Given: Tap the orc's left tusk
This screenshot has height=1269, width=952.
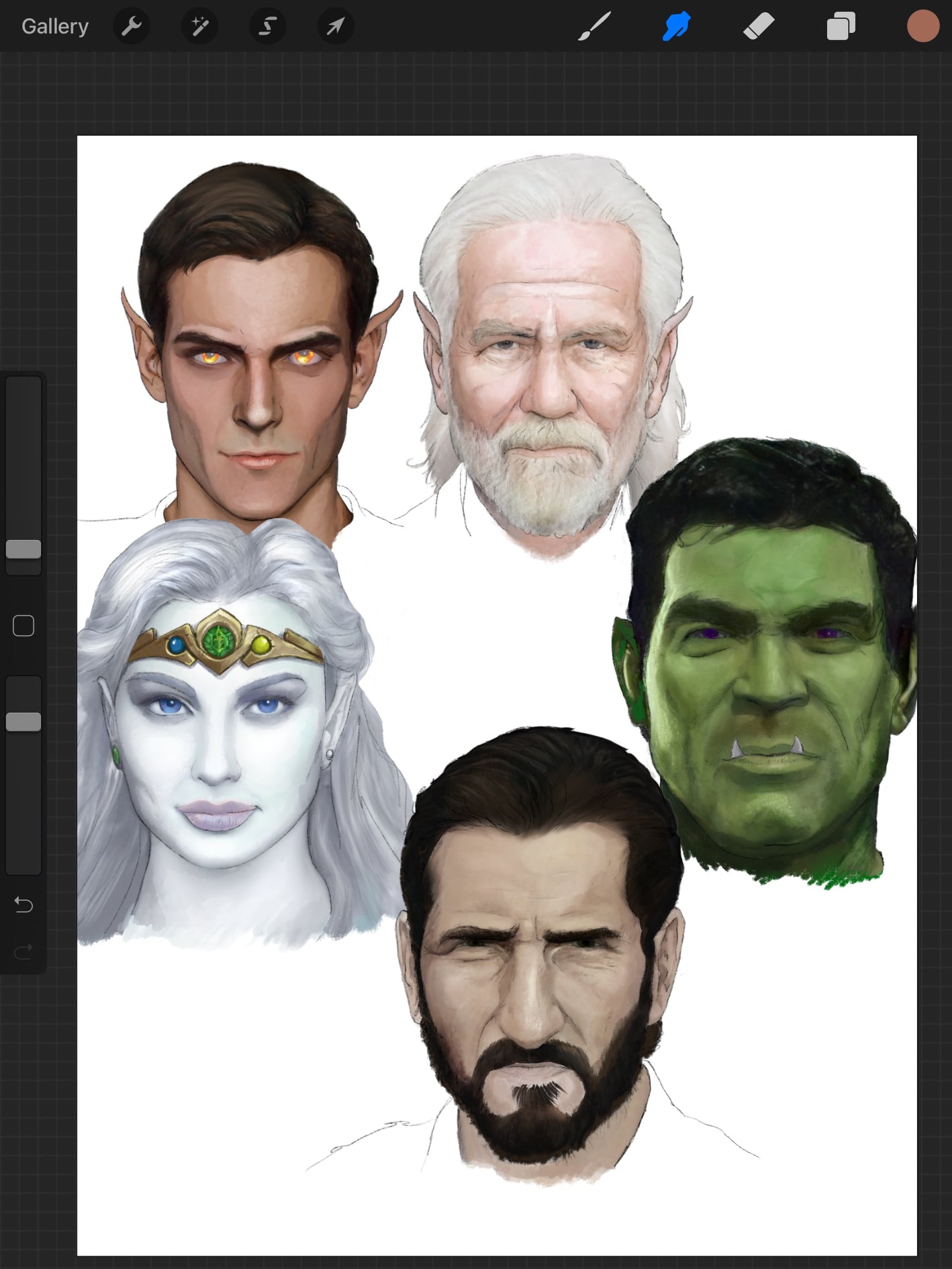Looking at the screenshot, I should coord(737,748).
